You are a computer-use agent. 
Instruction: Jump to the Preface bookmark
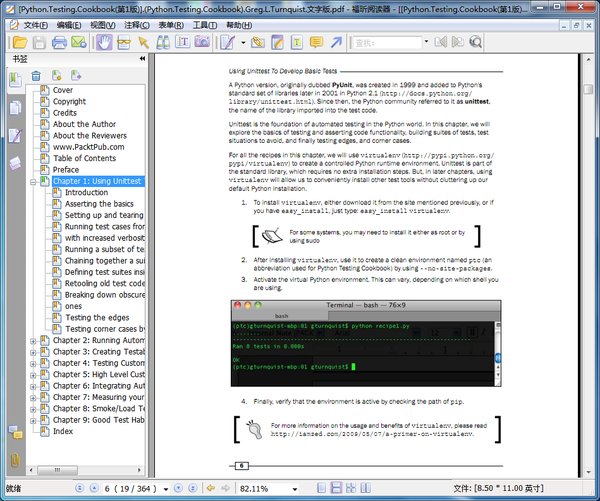click(x=66, y=170)
